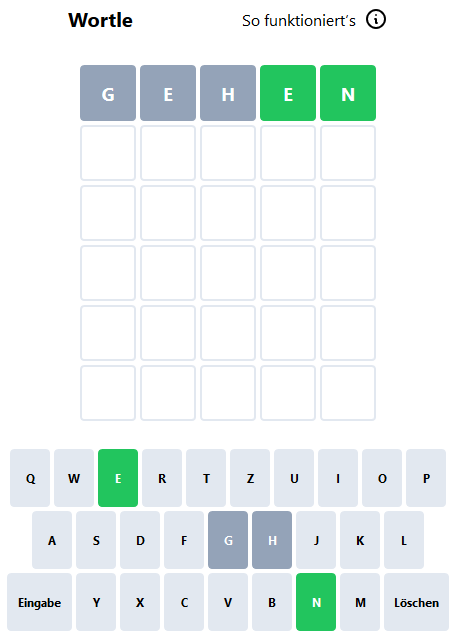Tap the letter Q key
Screen dimensions: 455x642
[x=30, y=478]
